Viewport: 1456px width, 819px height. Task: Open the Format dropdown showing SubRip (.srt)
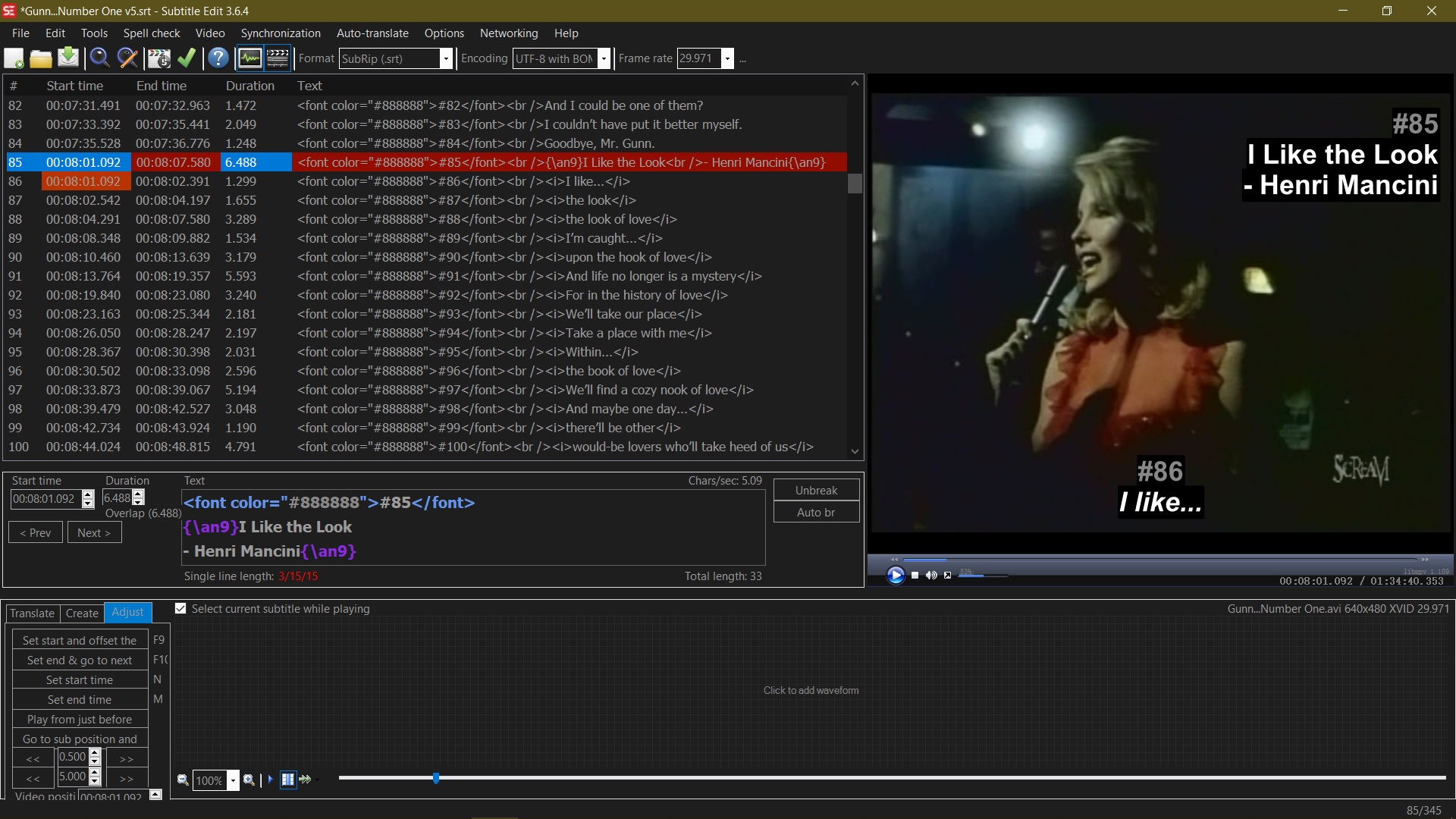click(447, 58)
